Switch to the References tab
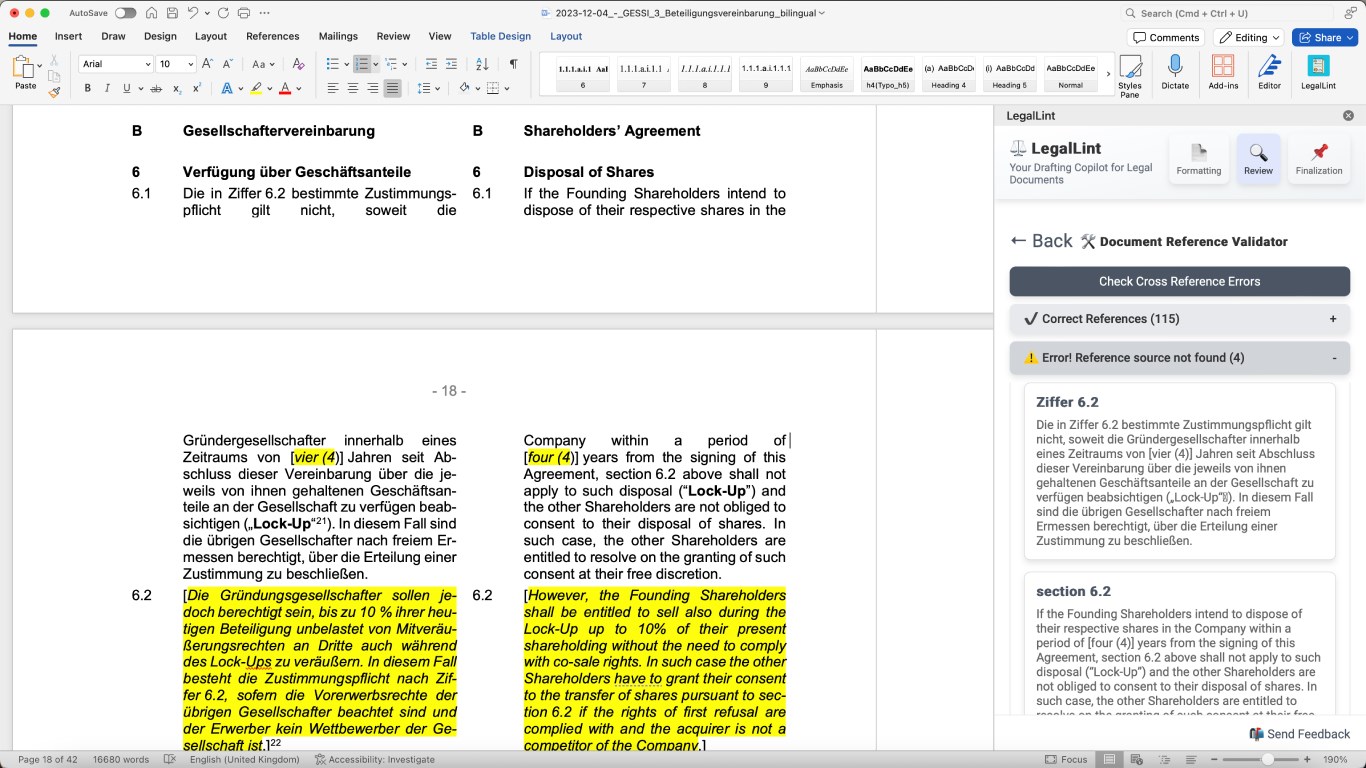Viewport: 1366px width, 768px height. (x=273, y=36)
